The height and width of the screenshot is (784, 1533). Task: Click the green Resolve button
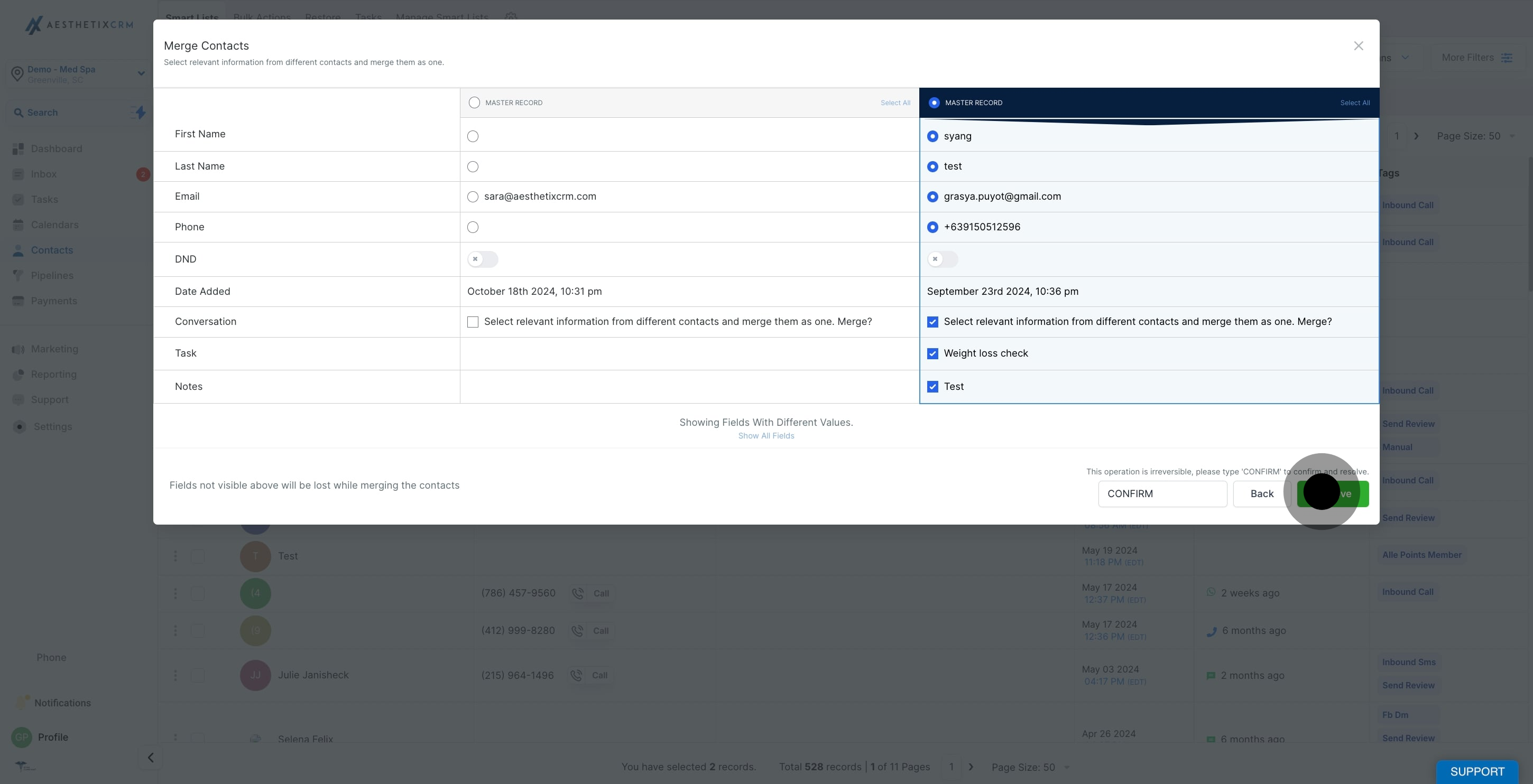pyautogui.click(x=1333, y=494)
